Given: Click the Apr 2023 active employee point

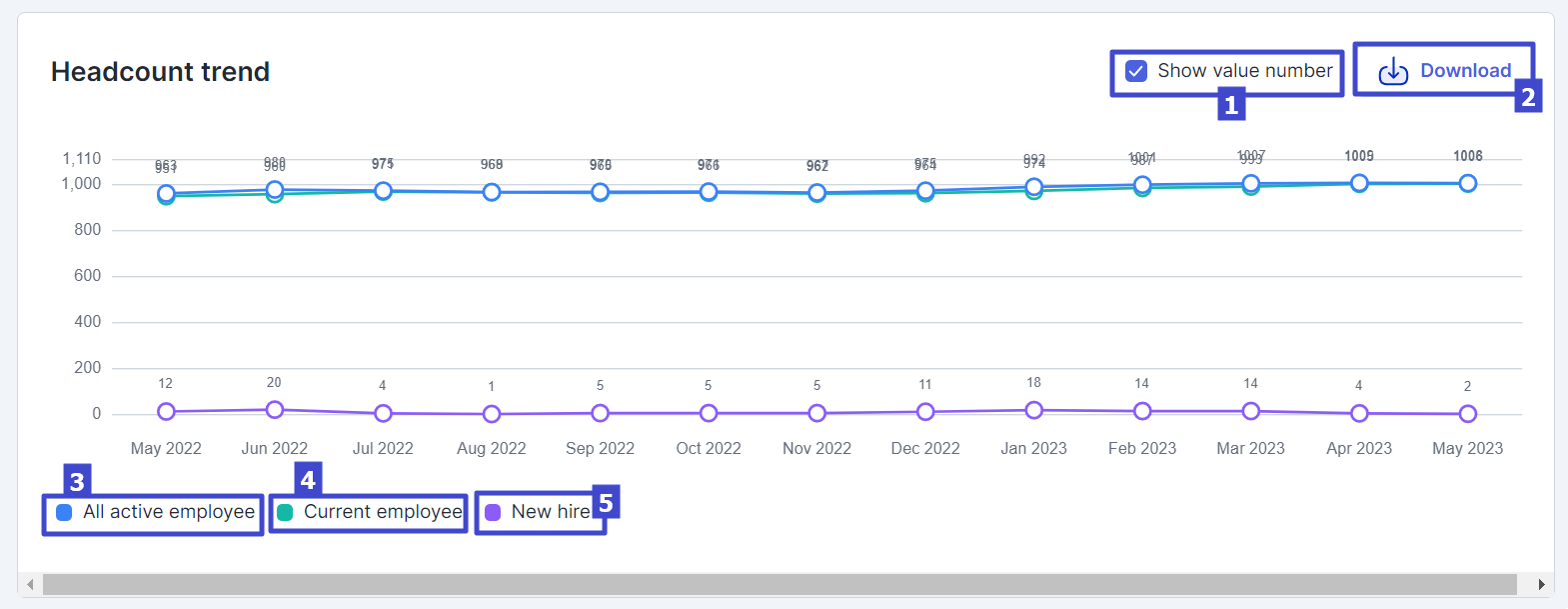Looking at the screenshot, I should click(1359, 183).
